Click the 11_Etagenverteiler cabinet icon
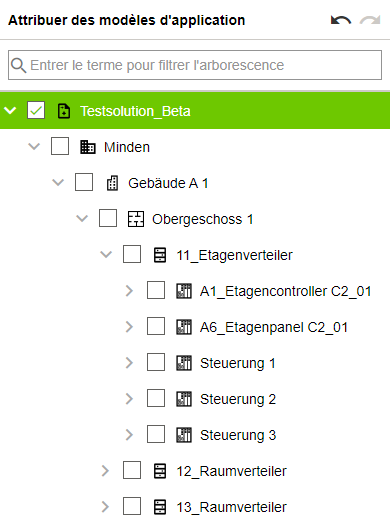The image size is (390, 527). (160, 255)
